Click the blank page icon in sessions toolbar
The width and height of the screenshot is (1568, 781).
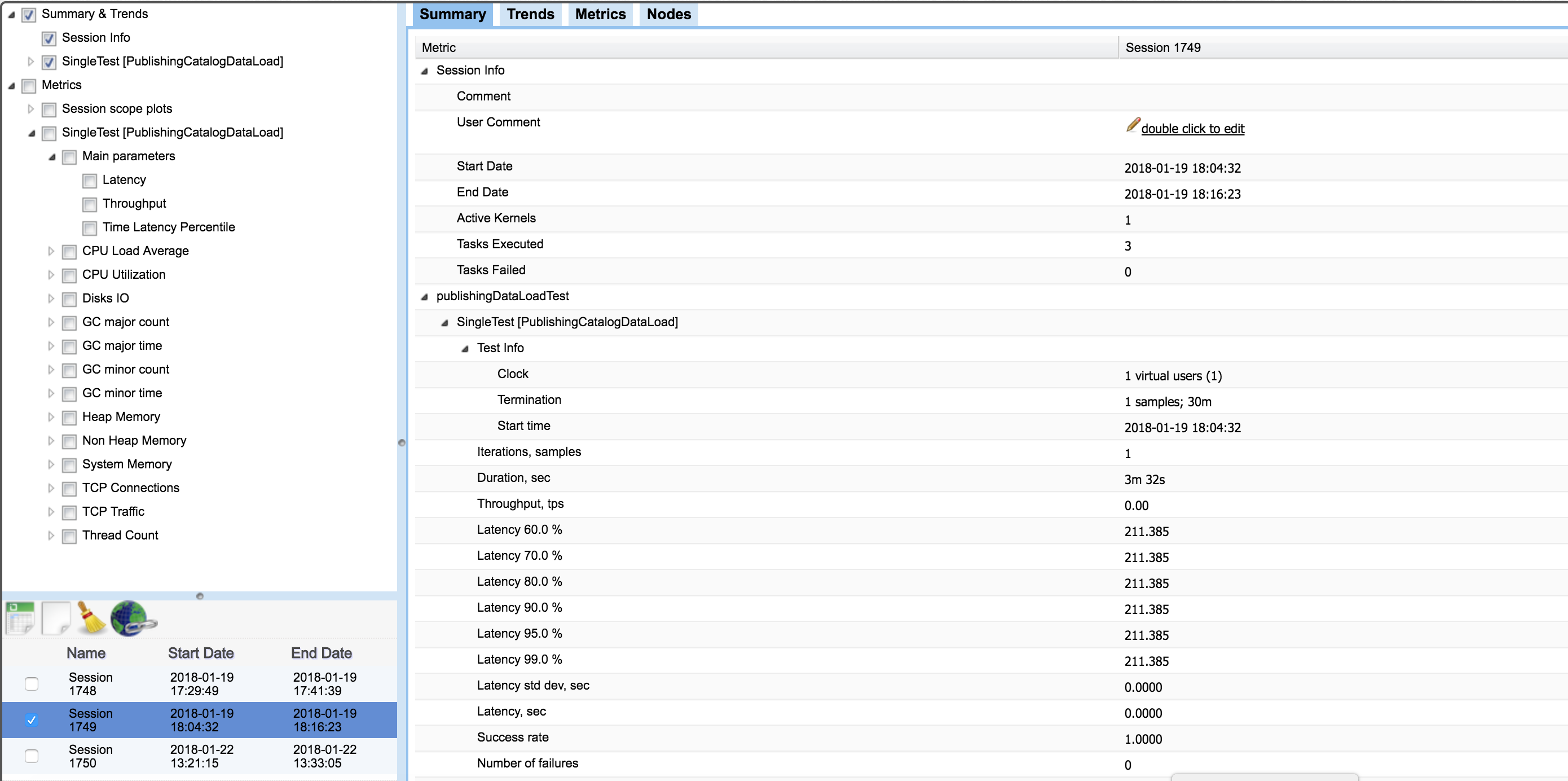tap(56, 618)
